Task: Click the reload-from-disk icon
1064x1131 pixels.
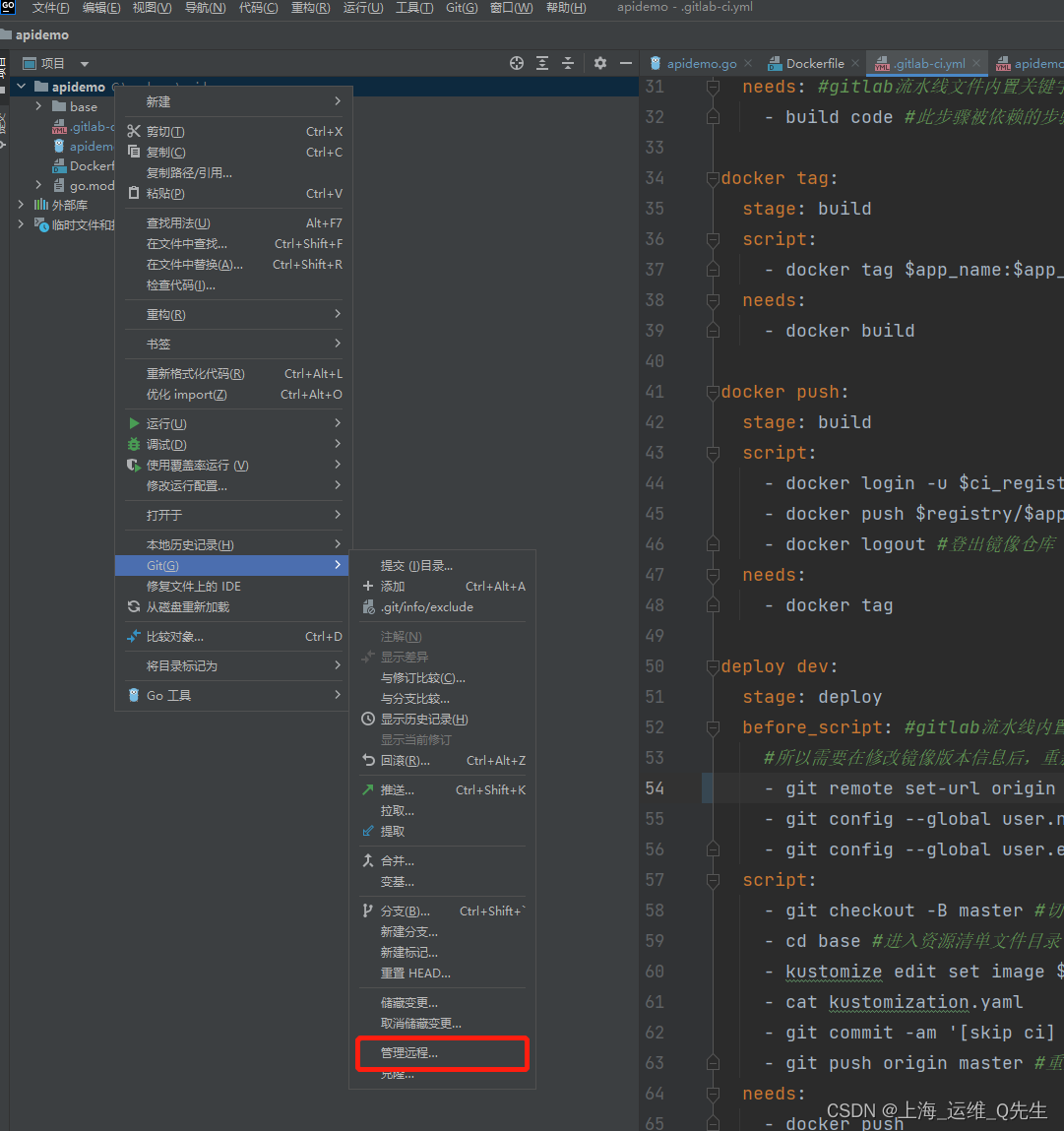Action: pos(134,606)
